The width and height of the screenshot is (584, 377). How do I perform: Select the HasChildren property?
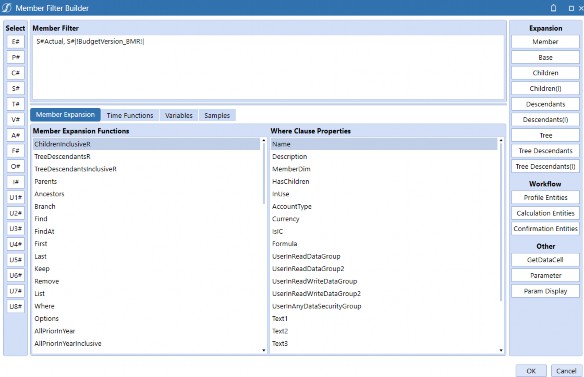(384, 181)
